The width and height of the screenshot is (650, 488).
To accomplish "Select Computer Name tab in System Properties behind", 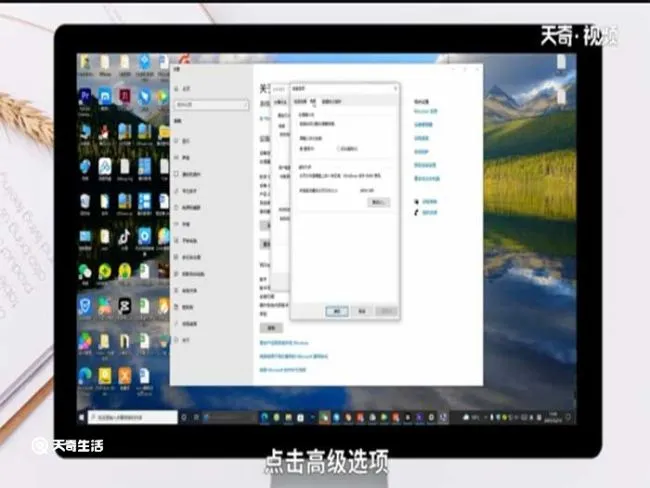I will click(x=281, y=102).
